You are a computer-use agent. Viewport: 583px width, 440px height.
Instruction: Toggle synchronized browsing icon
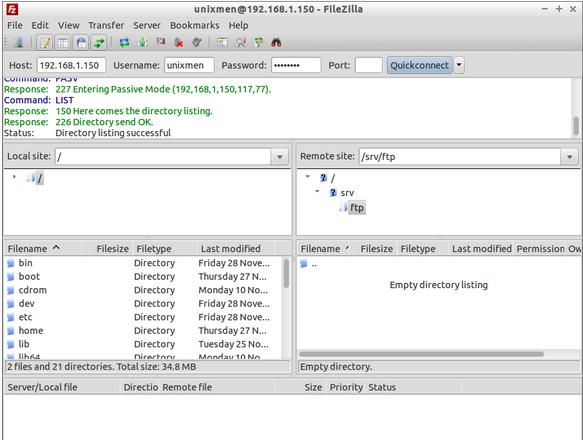coord(259,43)
